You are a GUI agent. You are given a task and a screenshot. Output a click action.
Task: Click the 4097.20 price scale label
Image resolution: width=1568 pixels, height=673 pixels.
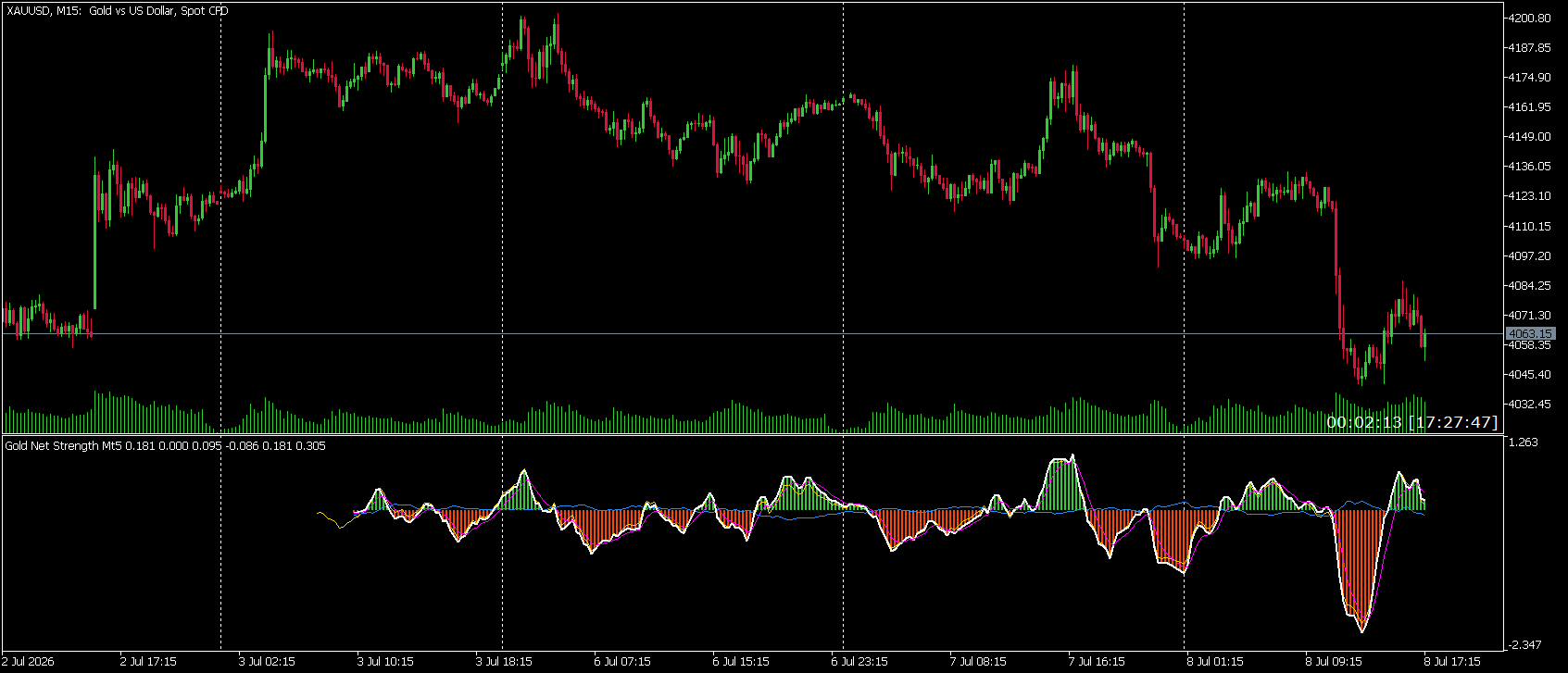click(1529, 256)
